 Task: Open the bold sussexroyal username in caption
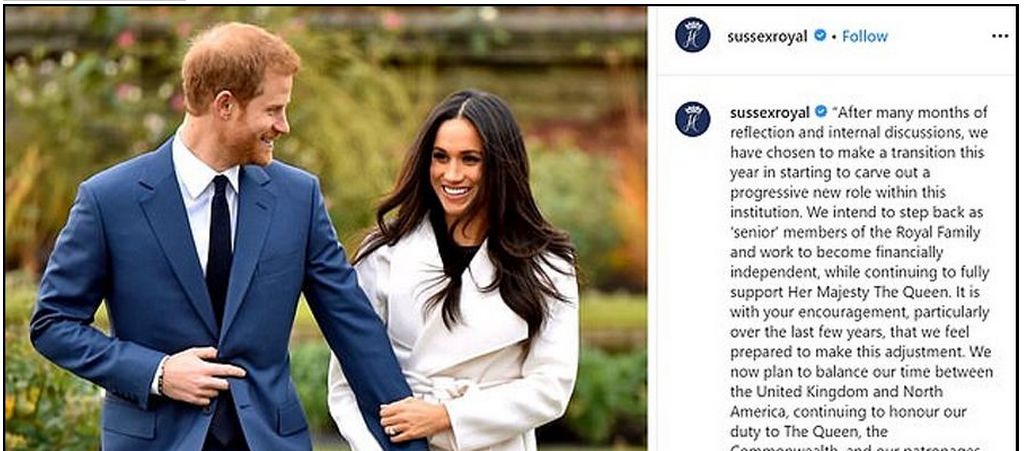tap(770, 113)
